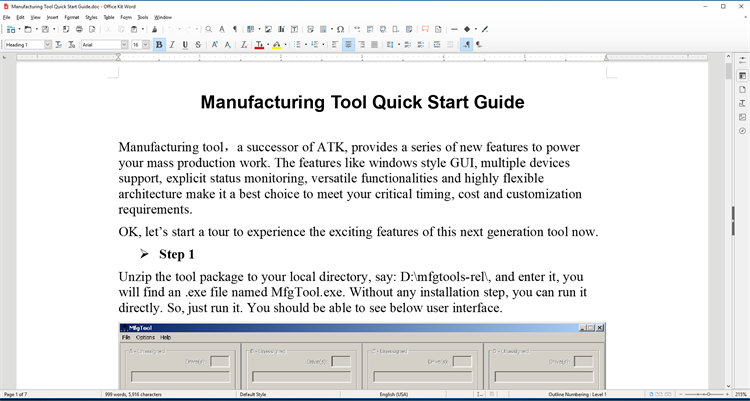Click the Increase Font Size icon
This screenshot has width=750, height=401.
coord(215,45)
